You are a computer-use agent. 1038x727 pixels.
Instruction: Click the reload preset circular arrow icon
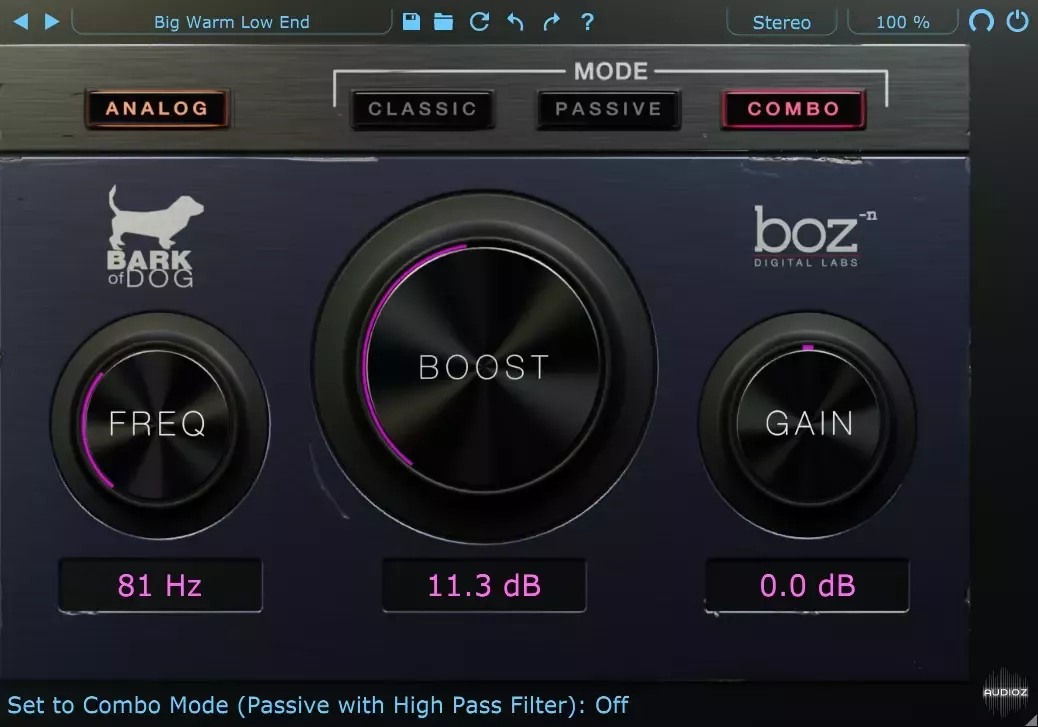click(479, 22)
